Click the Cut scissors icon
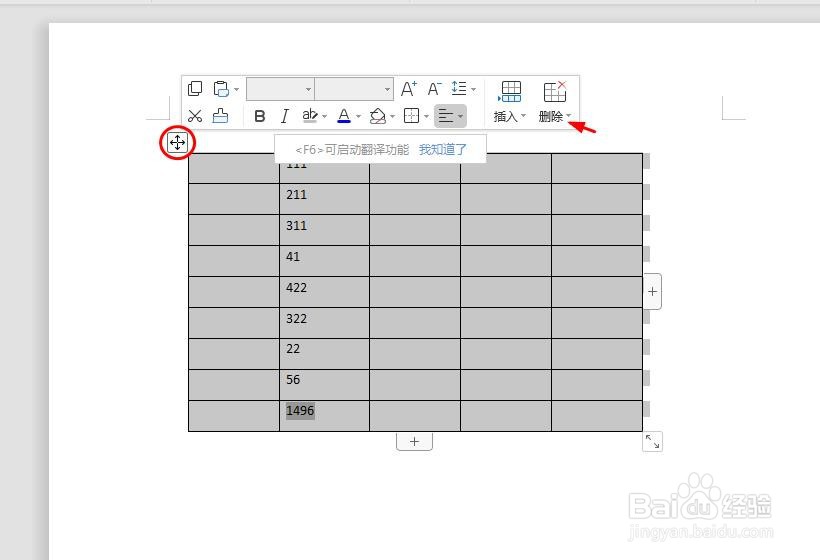The image size is (820, 560). click(195, 116)
